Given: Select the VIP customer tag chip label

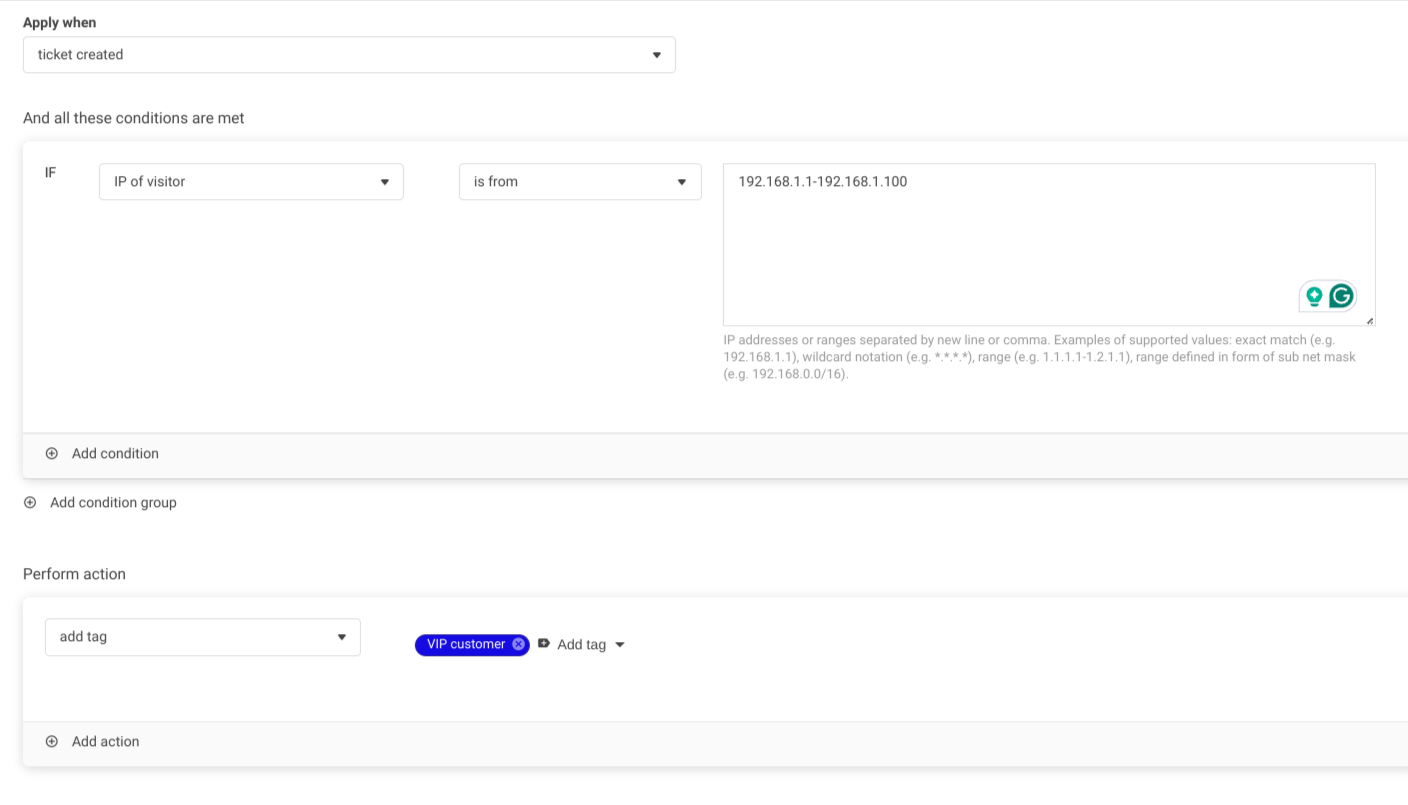Looking at the screenshot, I should (x=465, y=645).
